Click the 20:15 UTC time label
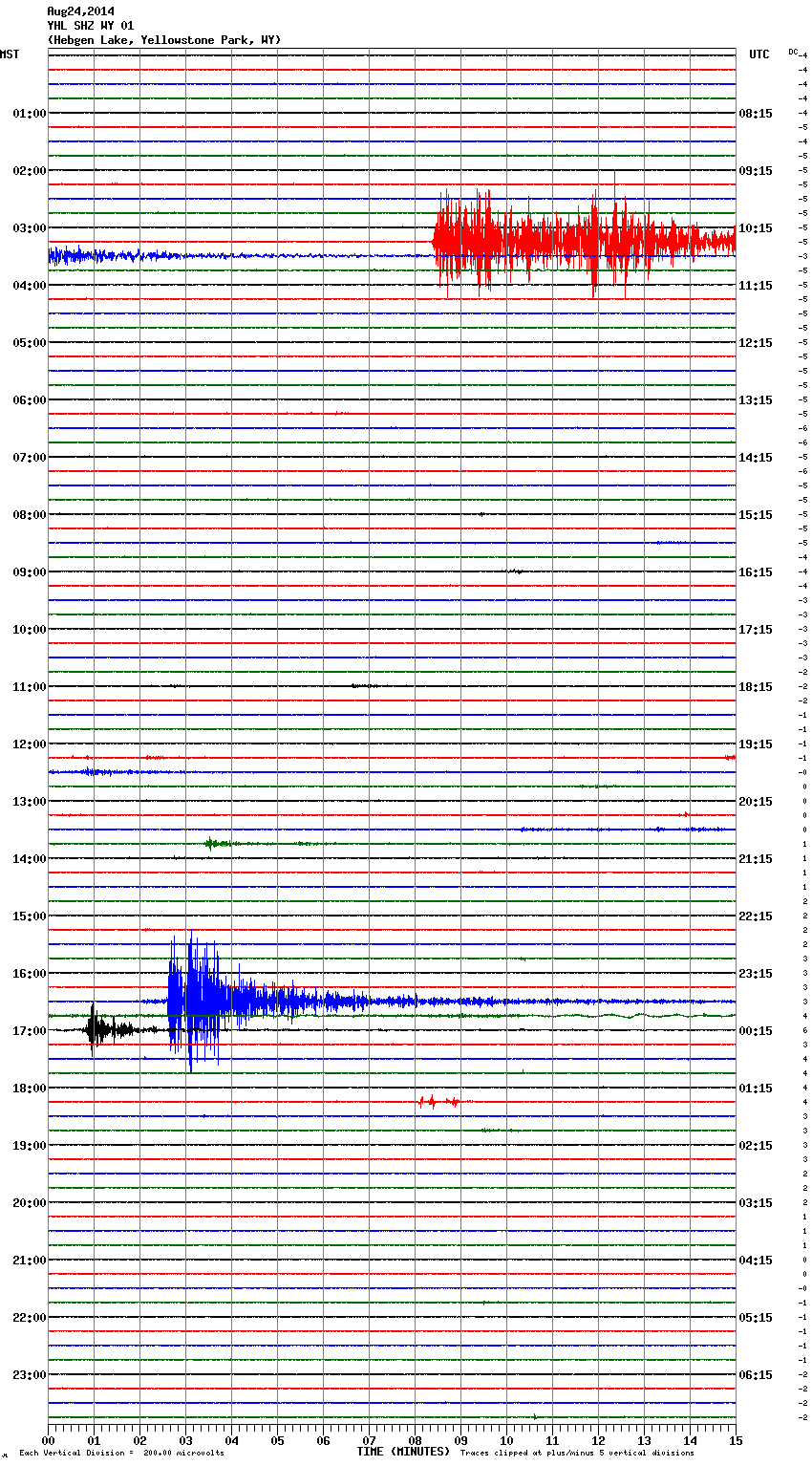Viewport: 812px width, 1466px height. click(x=756, y=802)
